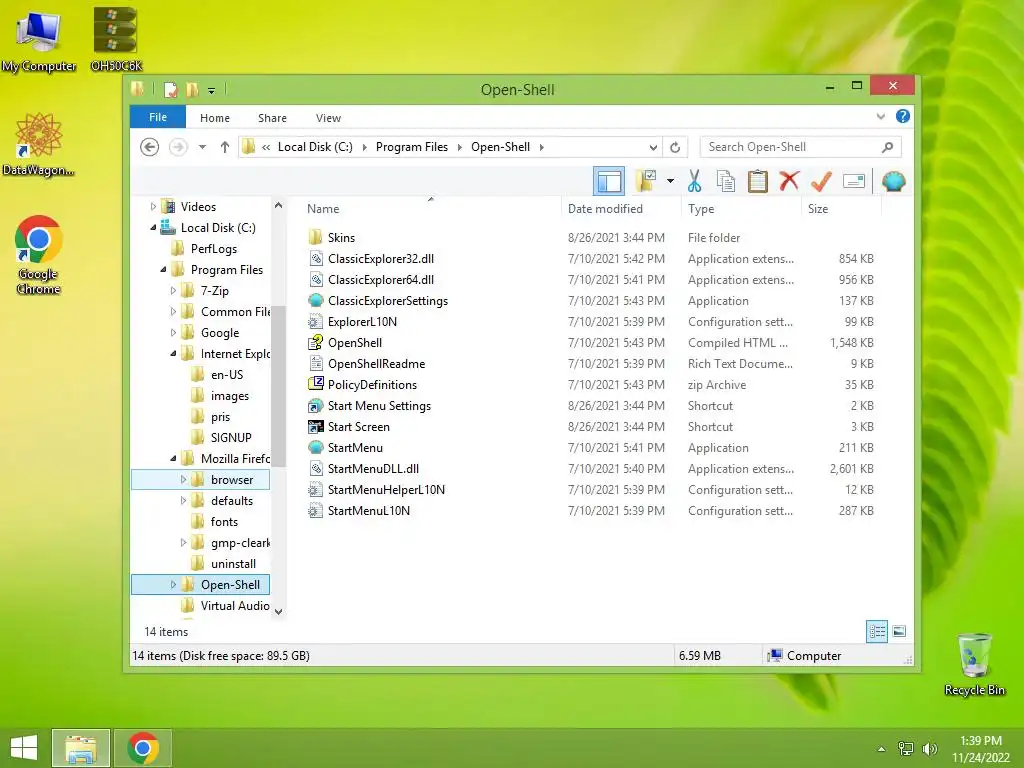Go forward with the Forward arrow
This screenshot has height=768, width=1024.
pyautogui.click(x=178, y=147)
